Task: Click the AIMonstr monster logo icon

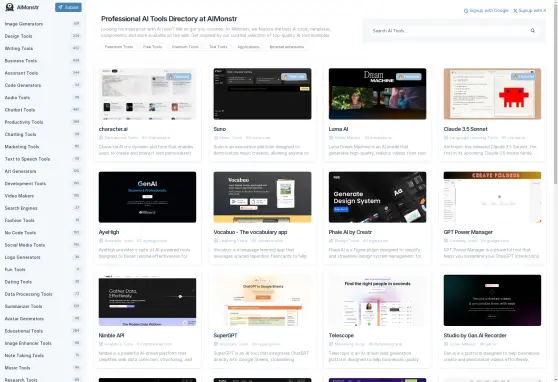Action: pos(10,7)
